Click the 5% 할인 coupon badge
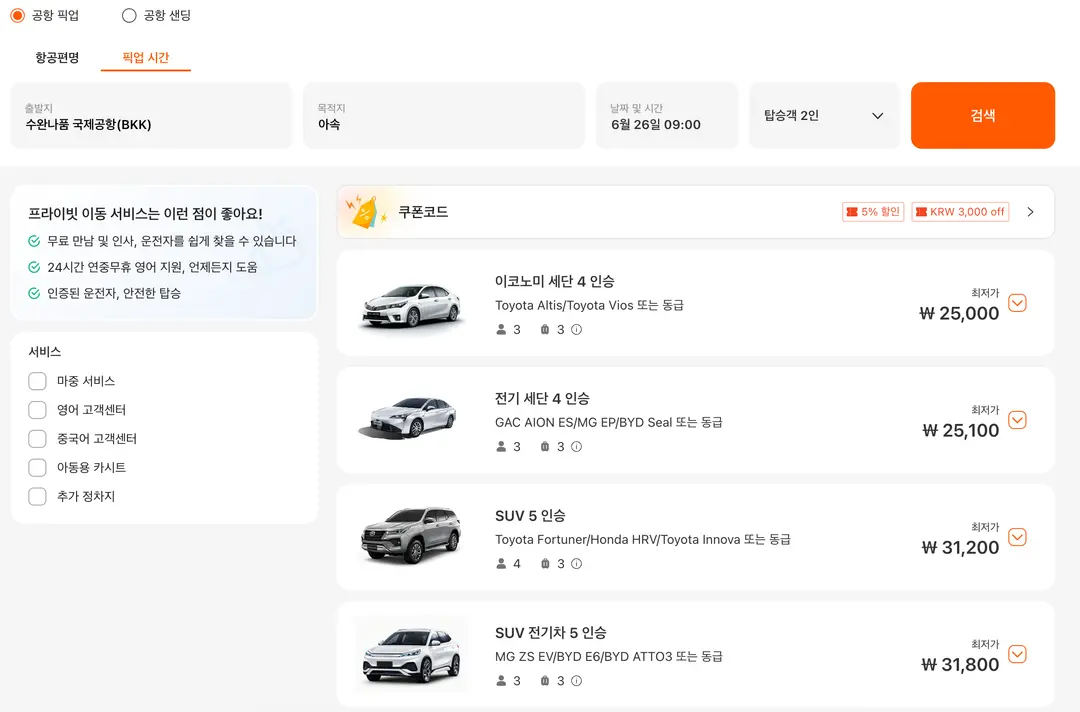This screenshot has width=1080, height=712. tap(873, 212)
